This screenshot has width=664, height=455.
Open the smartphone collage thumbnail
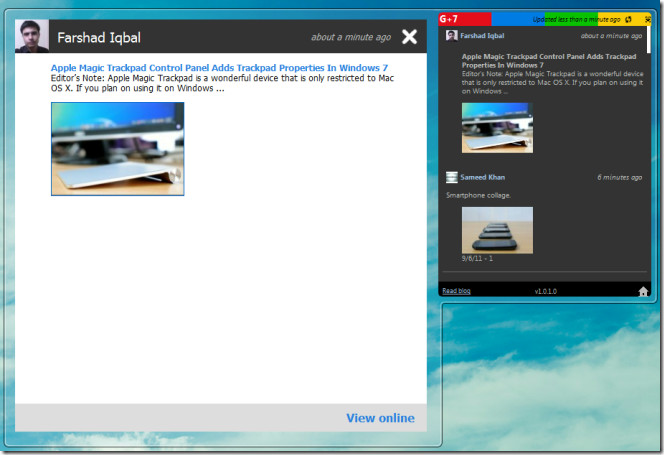coord(497,230)
